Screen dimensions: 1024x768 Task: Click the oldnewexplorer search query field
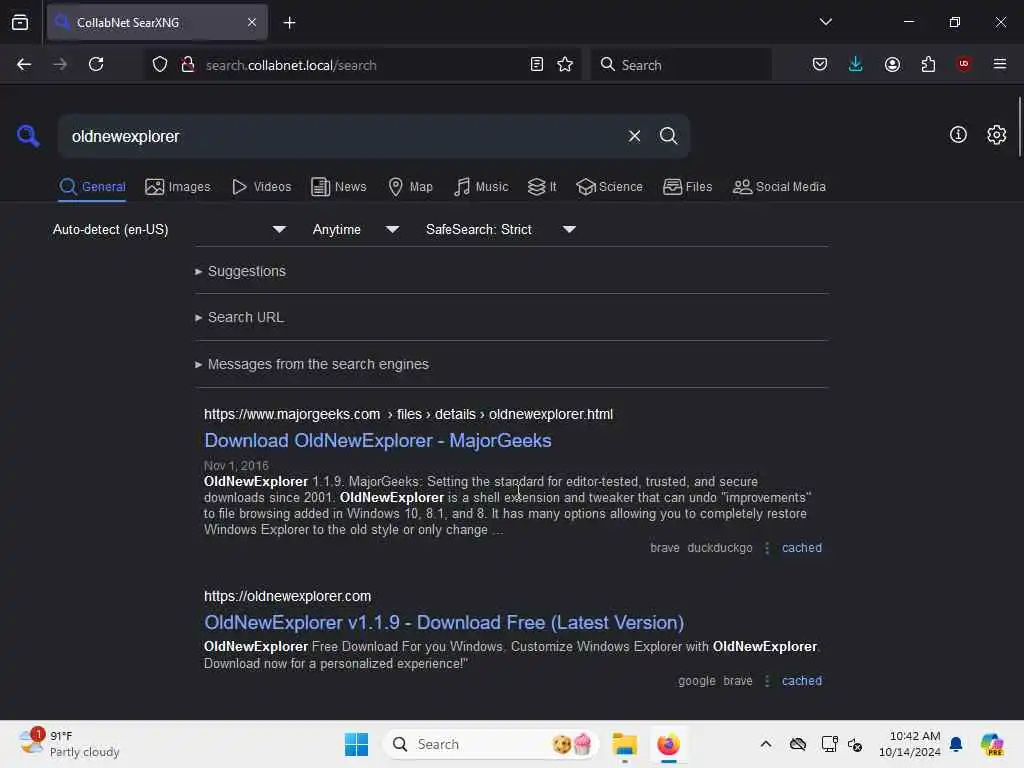click(x=340, y=136)
